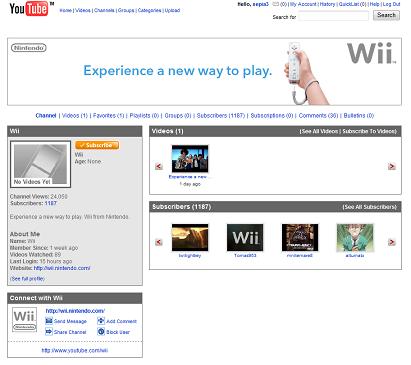Viewport: 411px width, 365px height.
Task: Open the Videos link in top navigation
Action: (x=83, y=10)
